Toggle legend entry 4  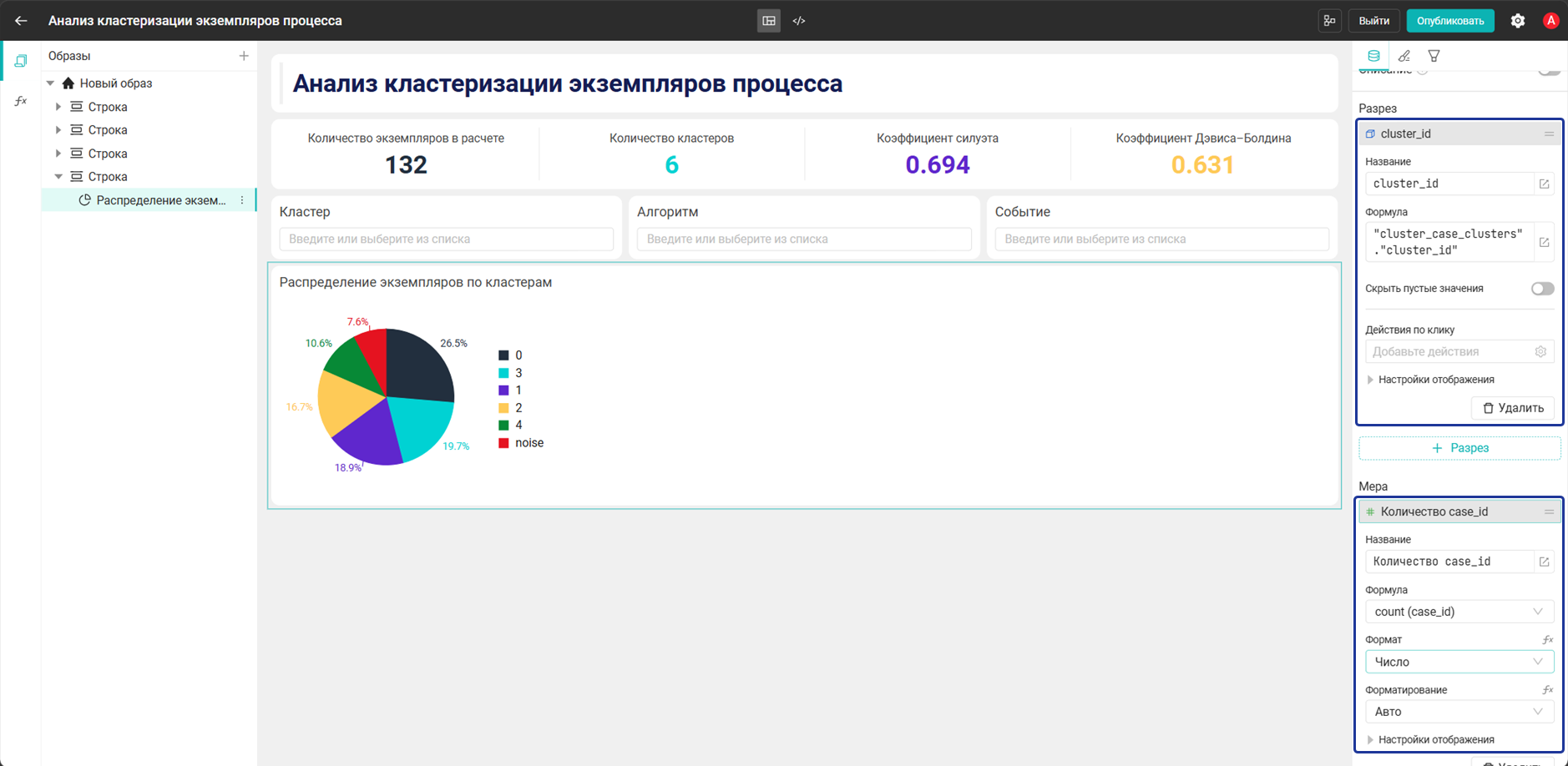510,425
